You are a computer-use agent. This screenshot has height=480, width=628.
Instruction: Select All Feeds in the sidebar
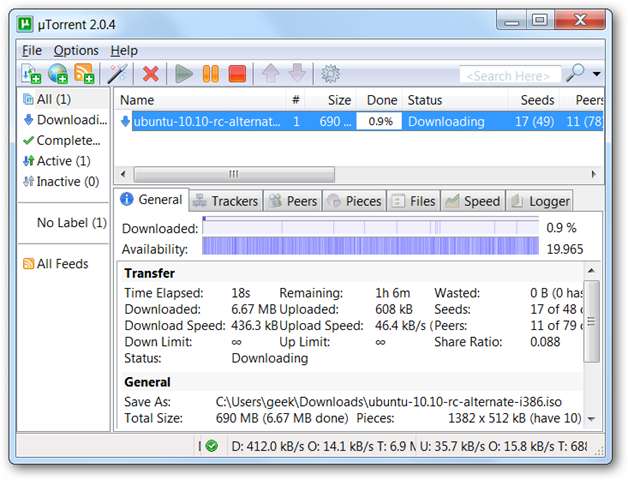pyautogui.click(x=62, y=264)
